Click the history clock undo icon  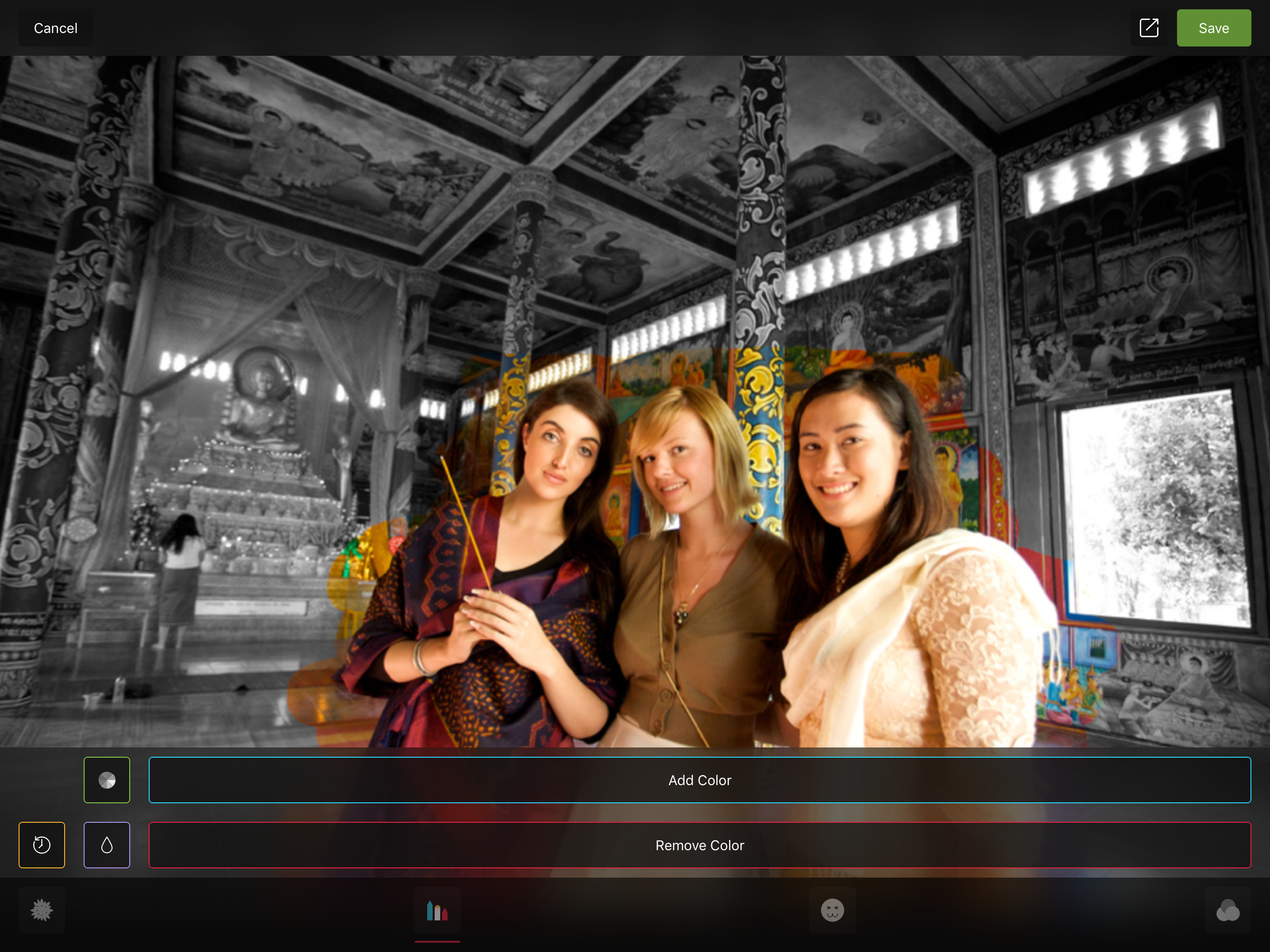coord(42,845)
